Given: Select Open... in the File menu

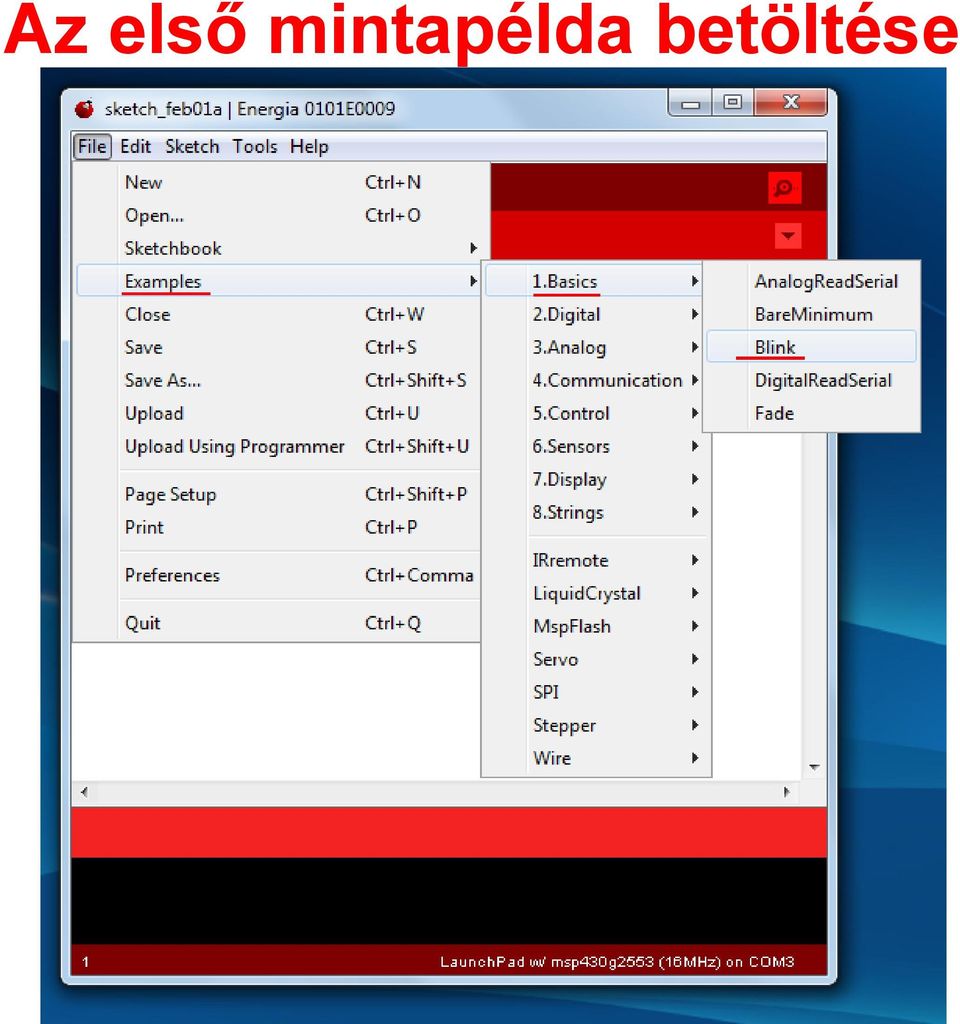Looking at the screenshot, I should 278,216.
